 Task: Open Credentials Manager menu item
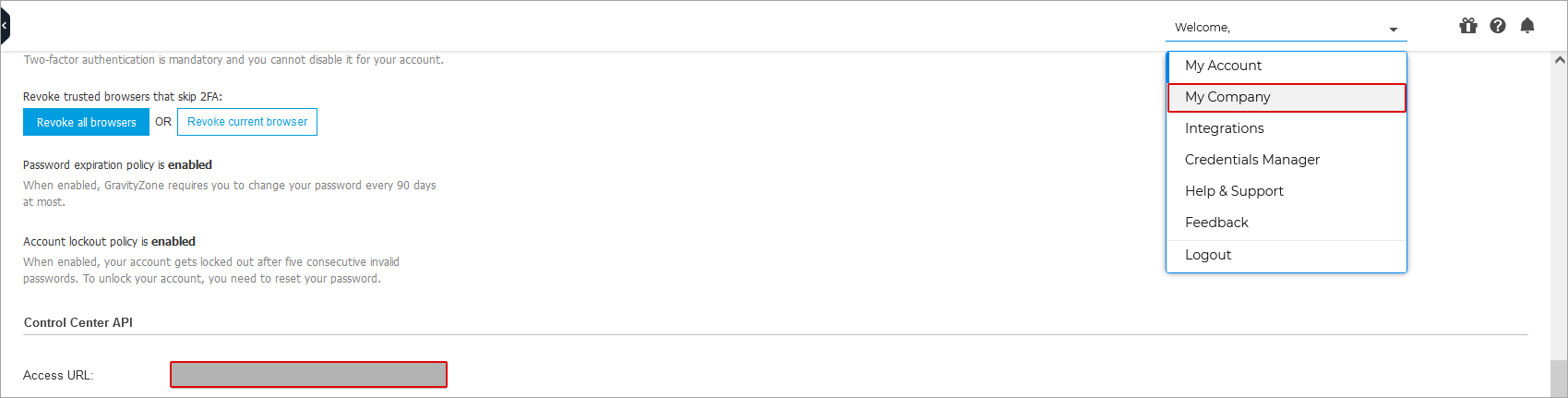1251,160
